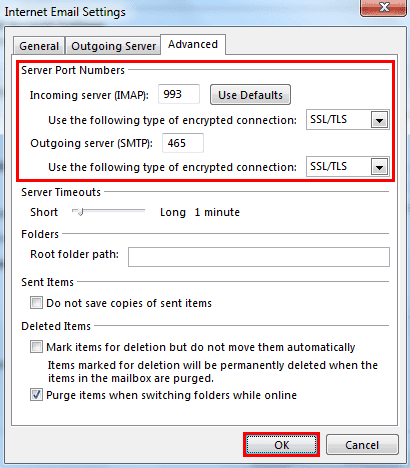Screen dimensions: 410x468
Task: Confirm settings with the OK button
Action: [281, 445]
